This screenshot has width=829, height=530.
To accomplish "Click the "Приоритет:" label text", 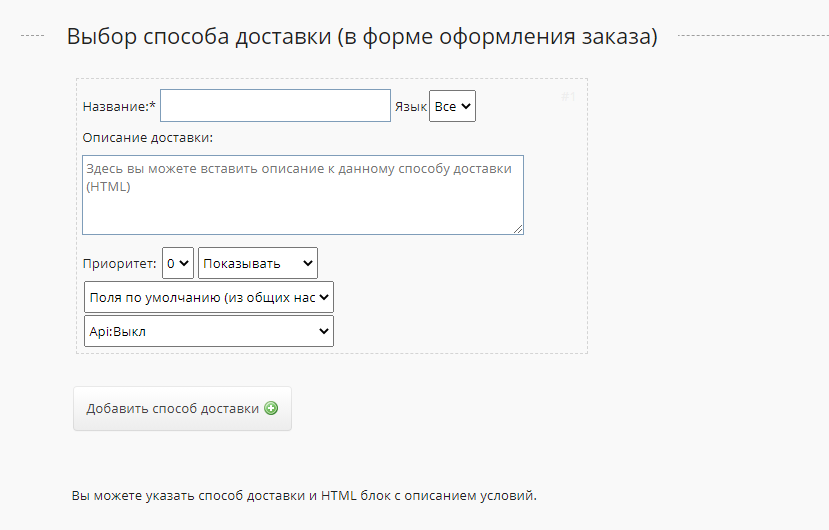I will tap(120, 264).
